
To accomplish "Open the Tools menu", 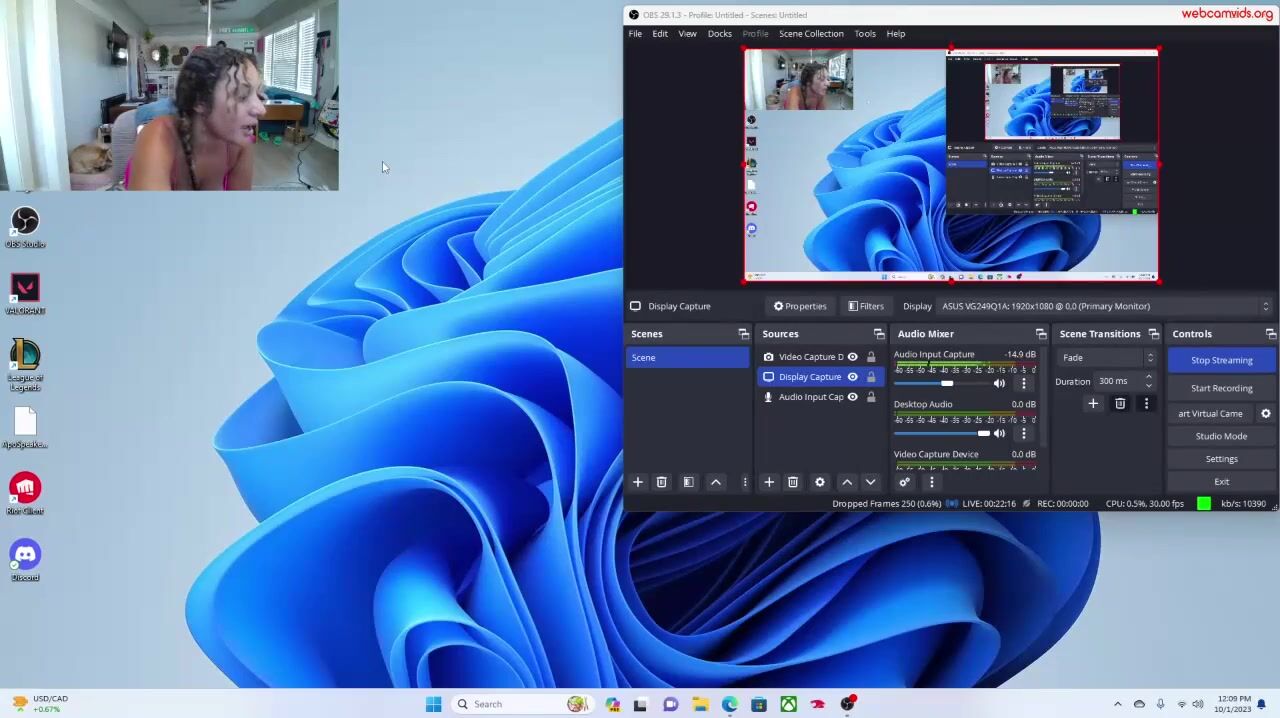I will [x=864, y=33].
